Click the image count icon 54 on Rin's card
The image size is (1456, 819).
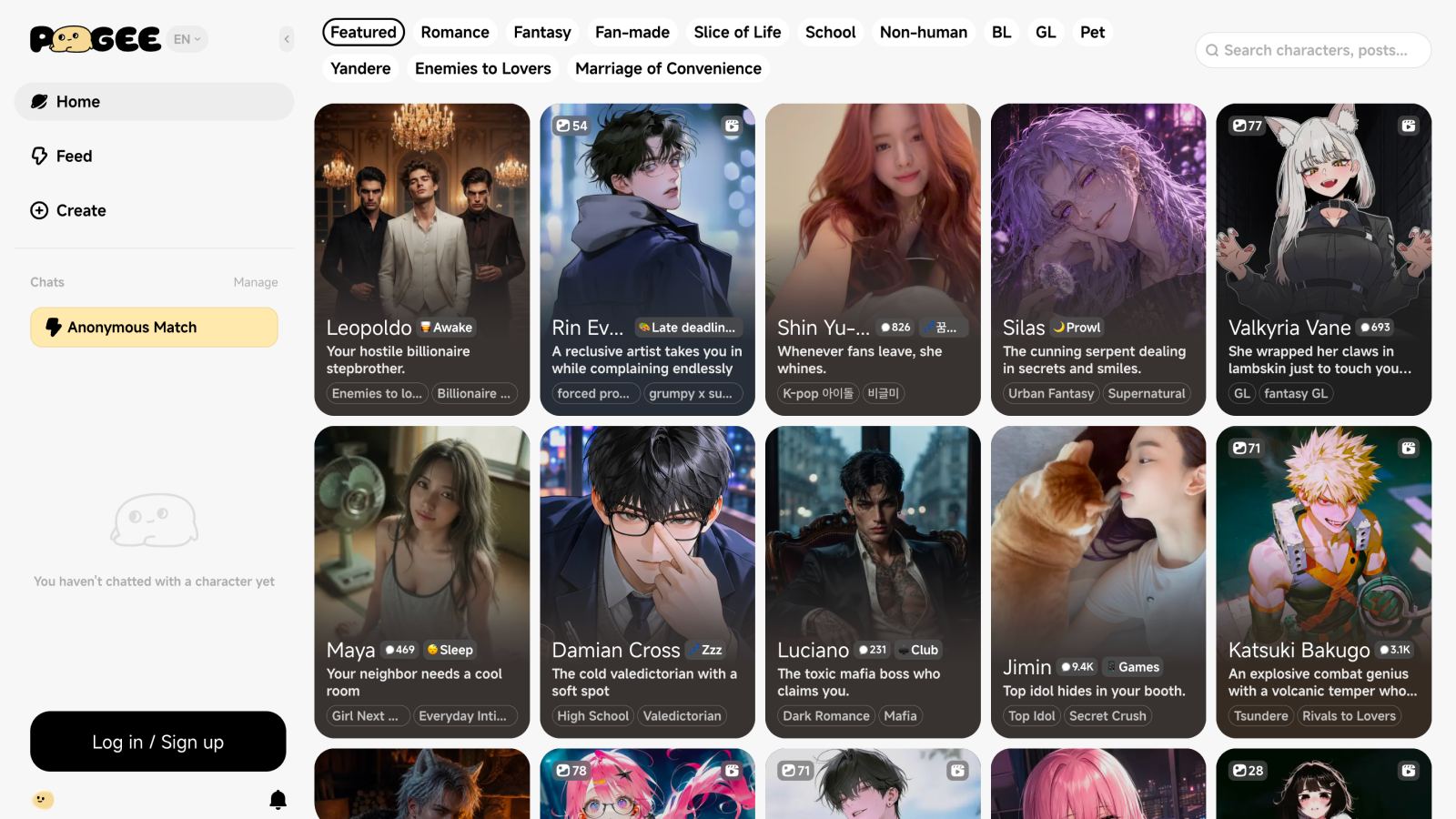(572, 126)
